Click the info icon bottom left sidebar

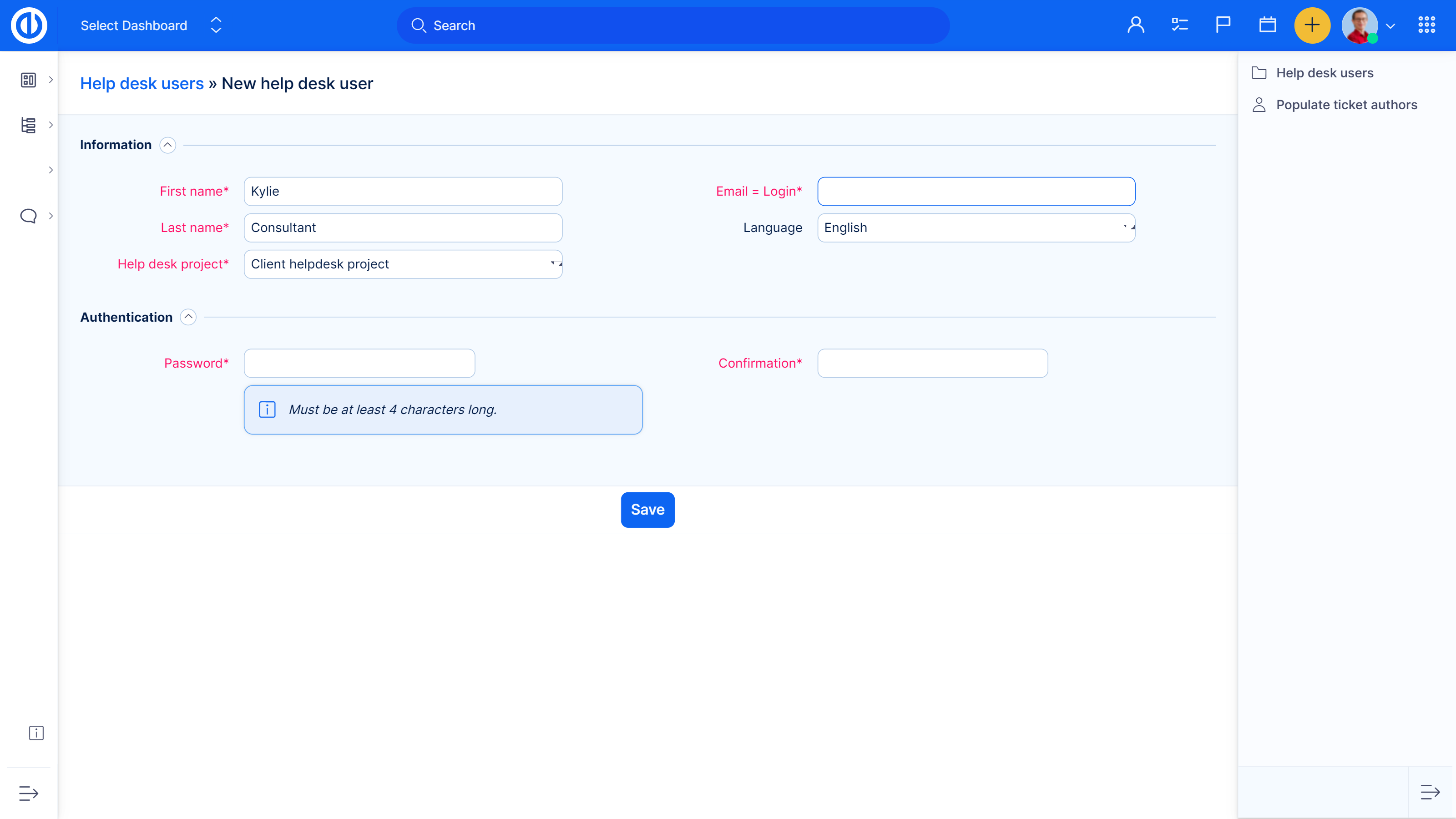tap(36, 733)
